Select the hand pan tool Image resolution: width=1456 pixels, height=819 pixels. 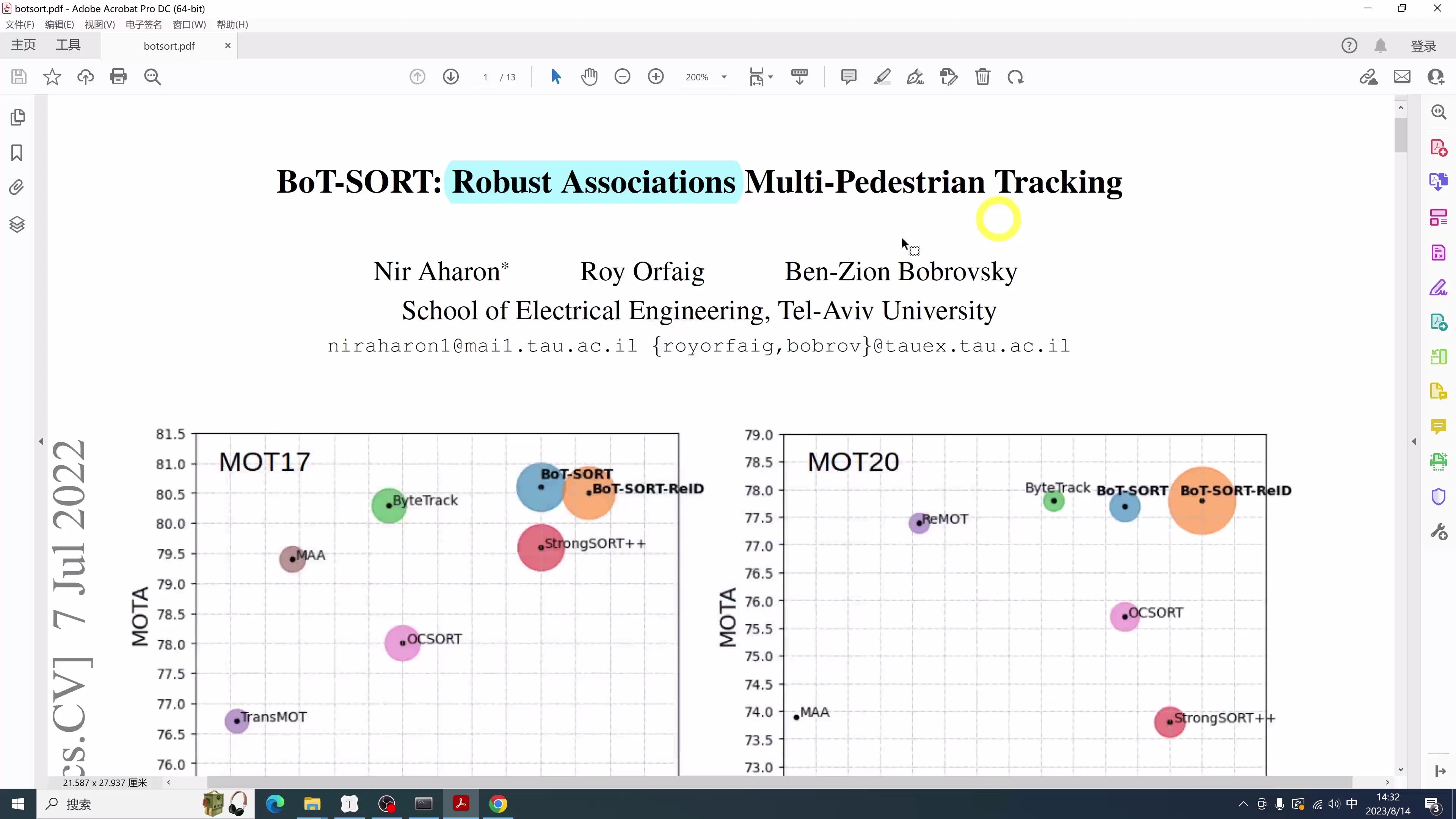(589, 77)
